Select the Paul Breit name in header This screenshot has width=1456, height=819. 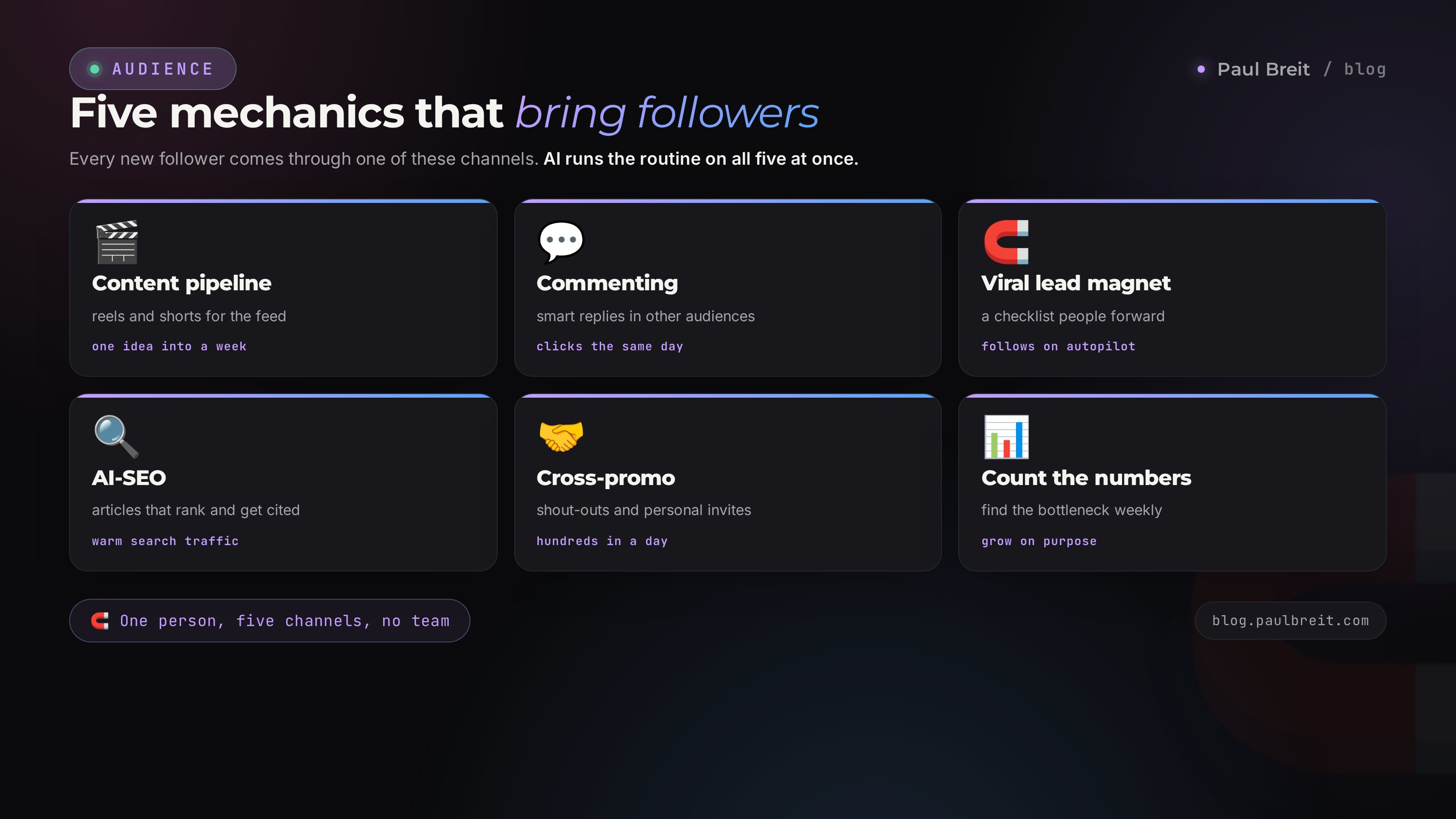[x=1263, y=69]
